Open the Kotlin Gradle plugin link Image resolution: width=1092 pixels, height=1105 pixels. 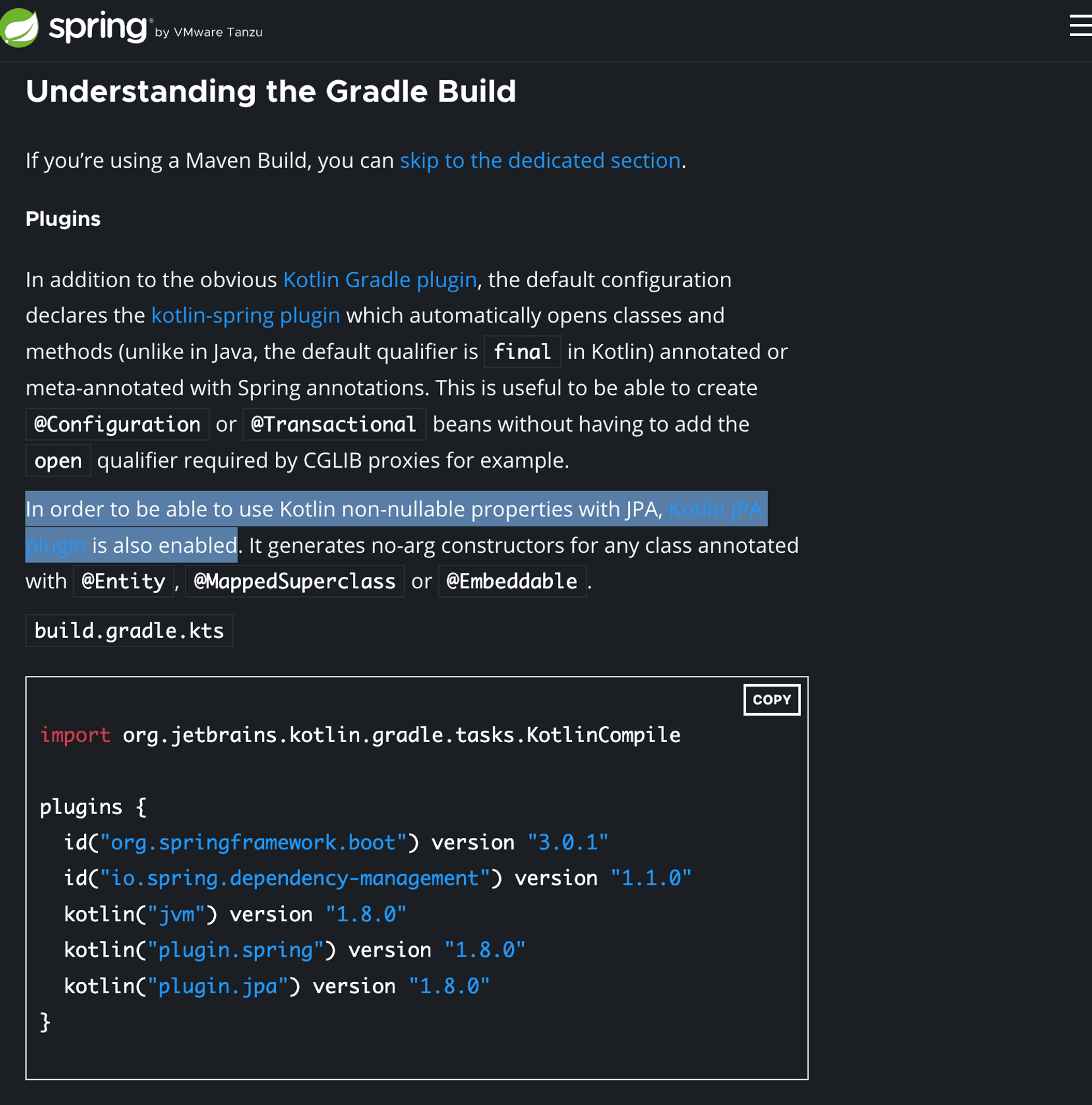pos(379,280)
